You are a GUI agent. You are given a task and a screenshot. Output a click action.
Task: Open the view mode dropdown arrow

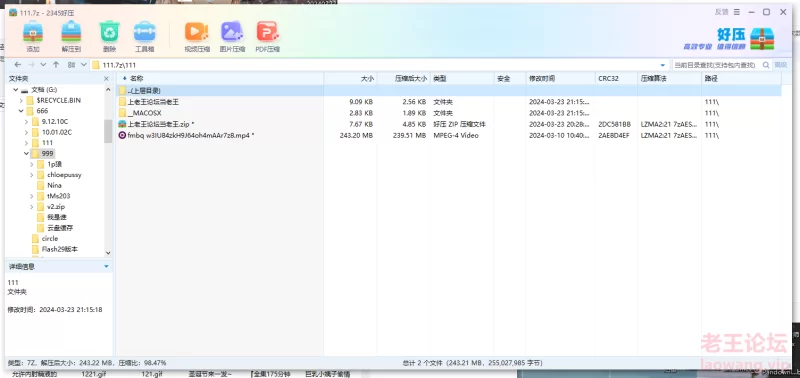pyautogui.click(x=84, y=65)
